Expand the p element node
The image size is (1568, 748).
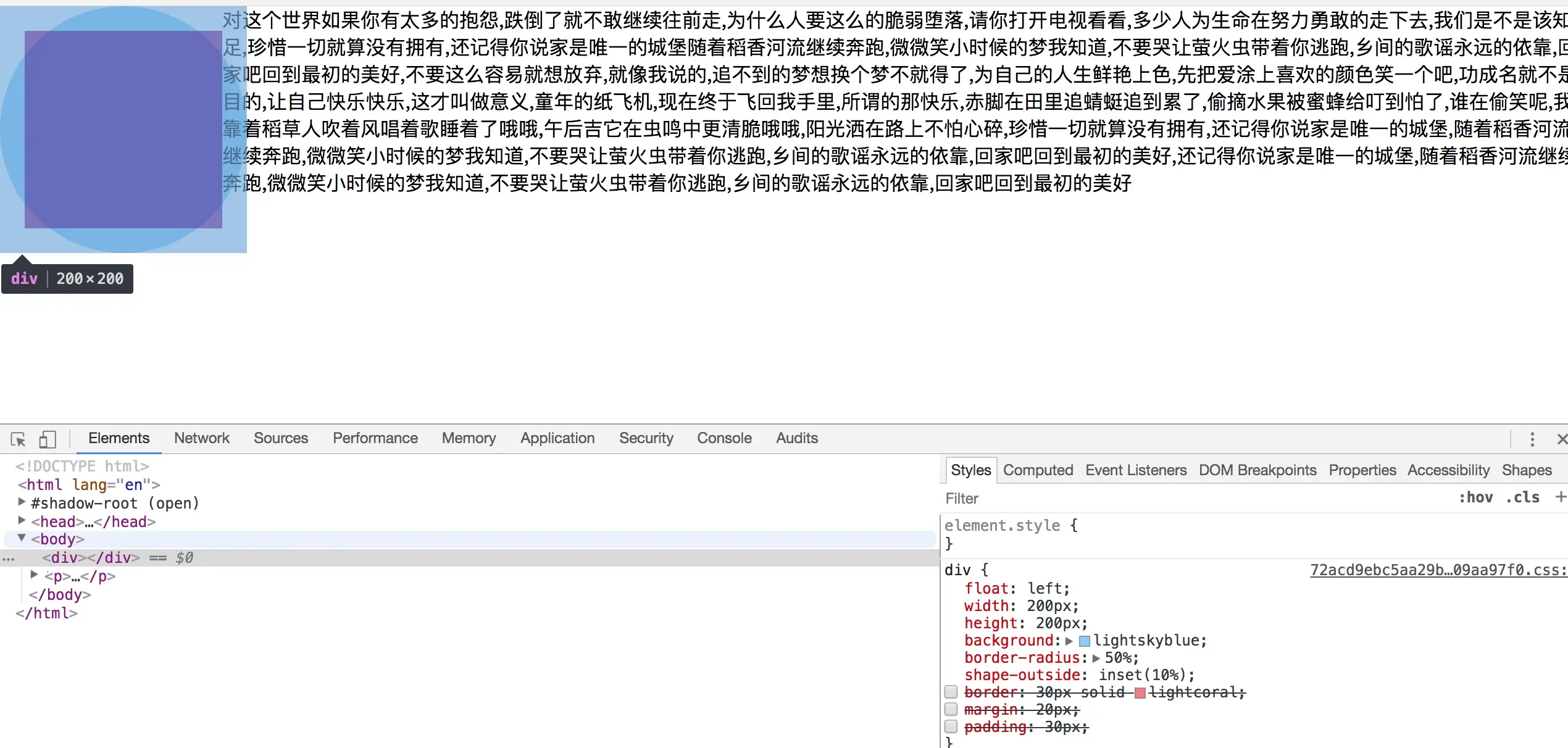click(35, 575)
